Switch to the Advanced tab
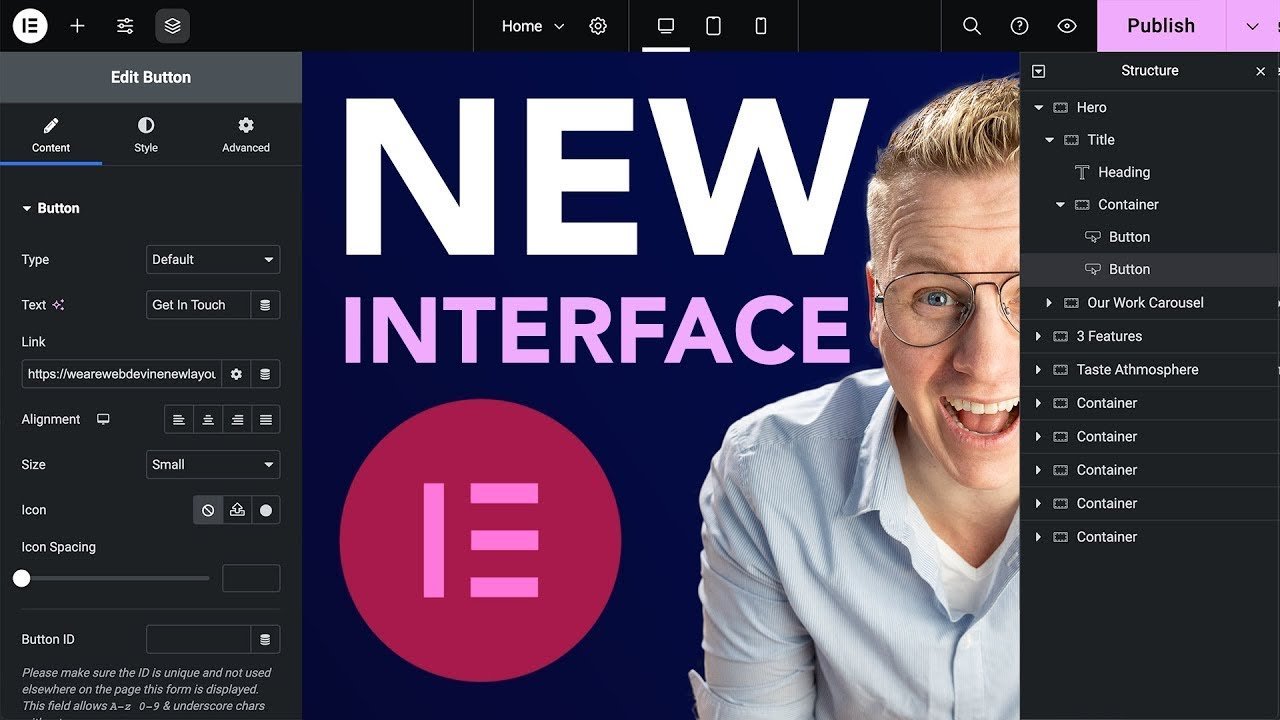1280x720 pixels. (246, 135)
